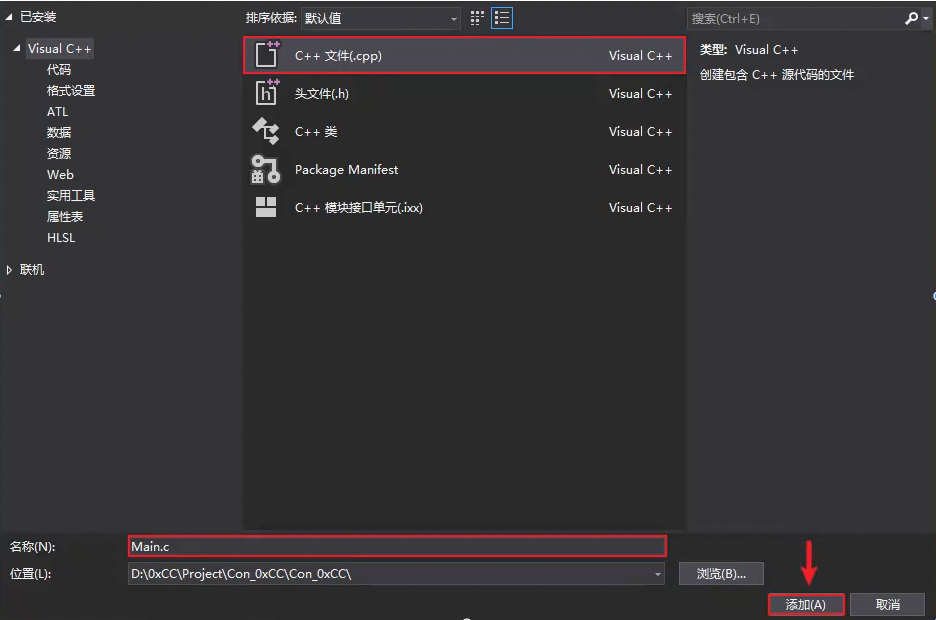The width and height of the screenshot is (936, 620).
Task: Select the 代码 category
Action: click(59, 70)
